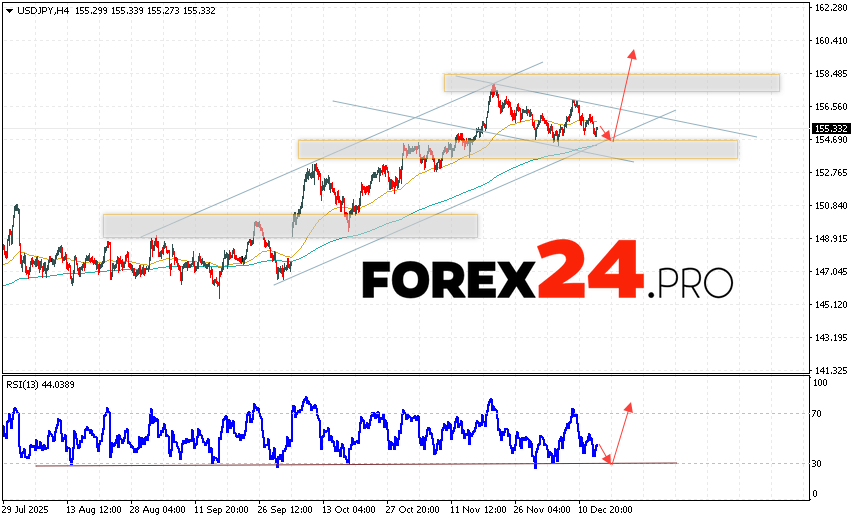The height and width of the screenshot is (521, 855).
Task: Click the red upward arrowhead in RSI panel
Action: (x=629, y=405)
